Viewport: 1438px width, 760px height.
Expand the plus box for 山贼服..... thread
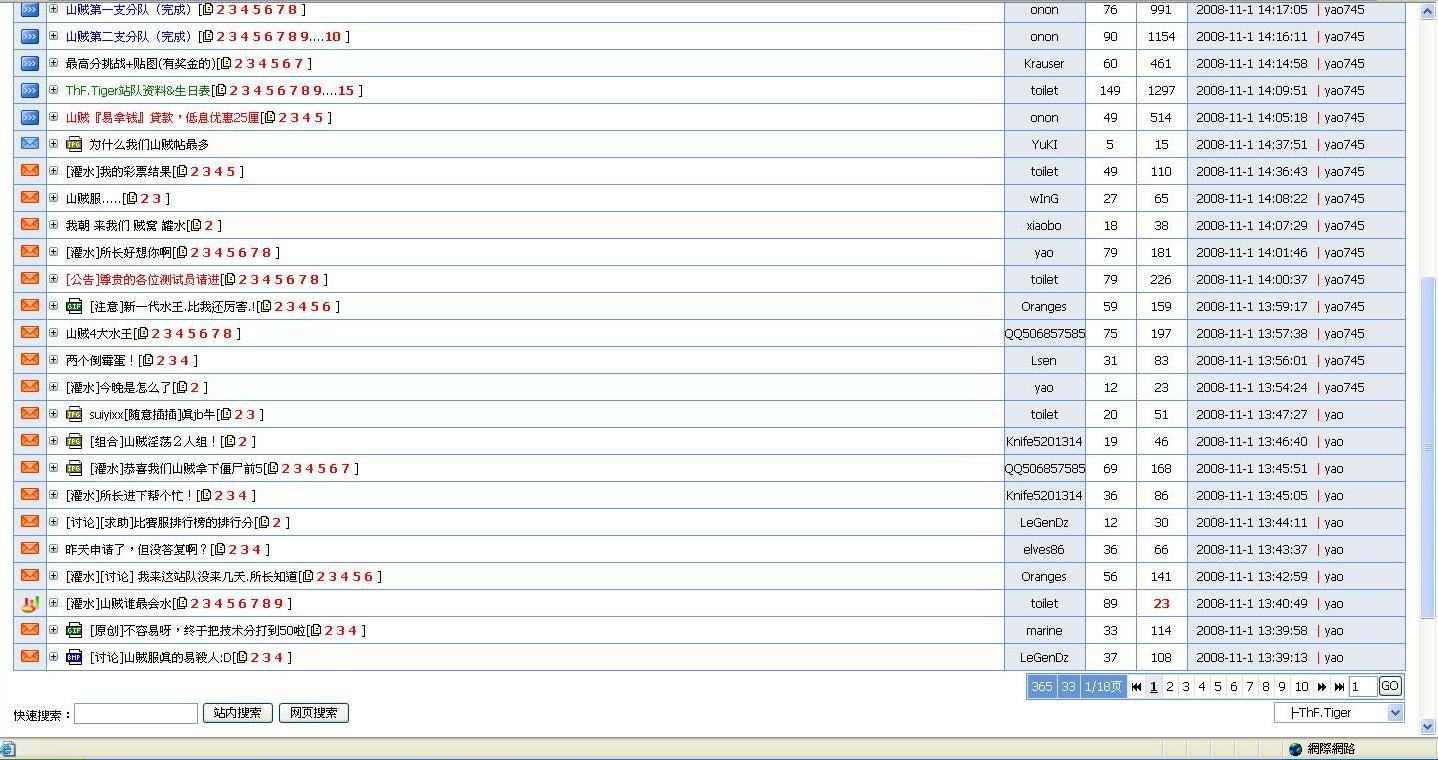(54, 198)
